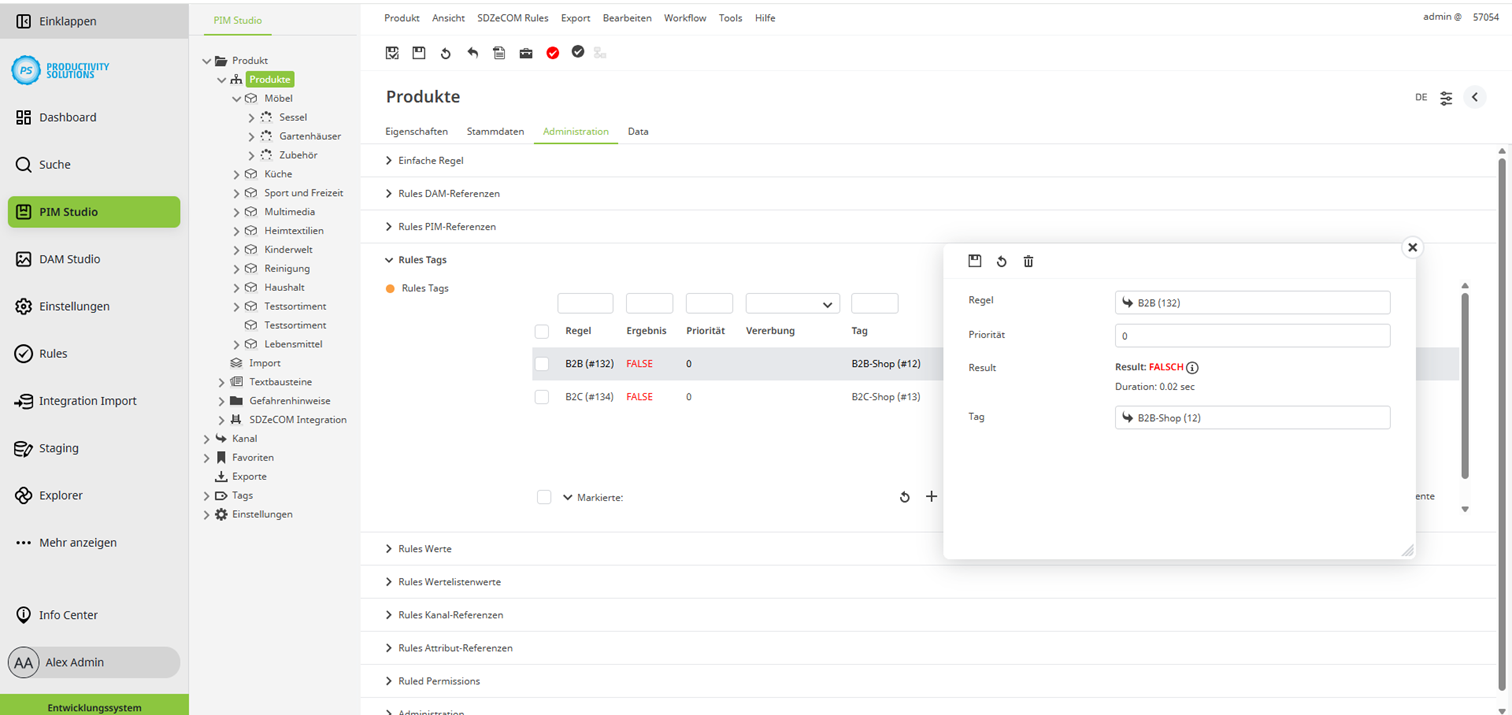The image size is (1512, 715).
Task: Click the save-and-check icon in top toolbar
Action: pos(392,53)
